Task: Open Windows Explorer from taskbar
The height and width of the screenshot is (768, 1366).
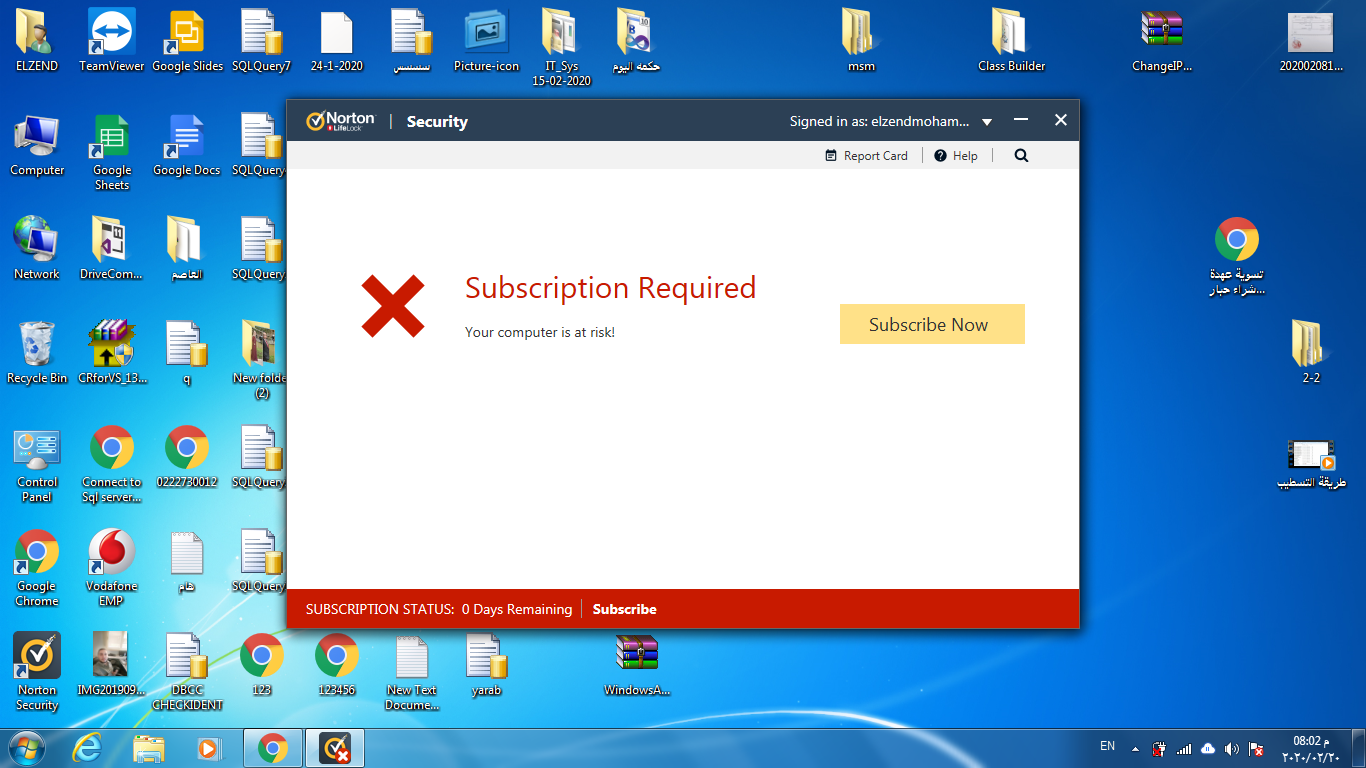Action: click(149, 748)
